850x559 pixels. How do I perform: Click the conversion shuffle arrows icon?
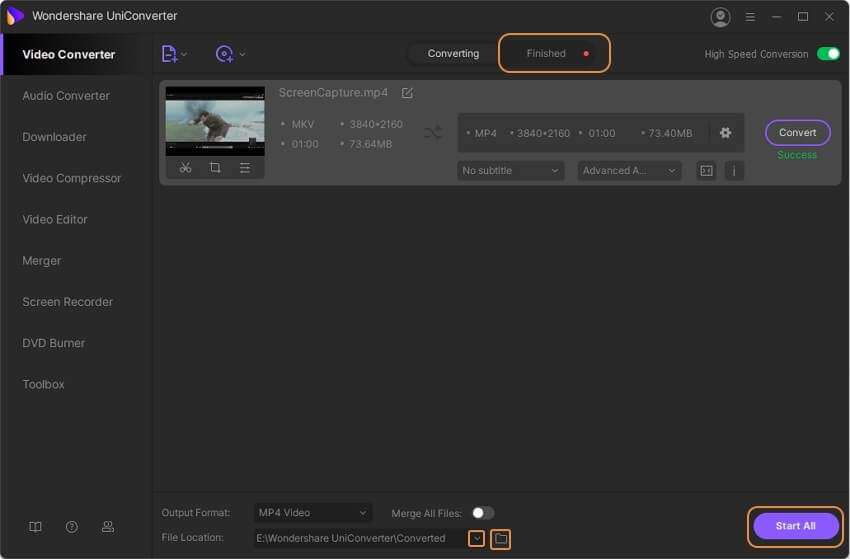(433, 132)
